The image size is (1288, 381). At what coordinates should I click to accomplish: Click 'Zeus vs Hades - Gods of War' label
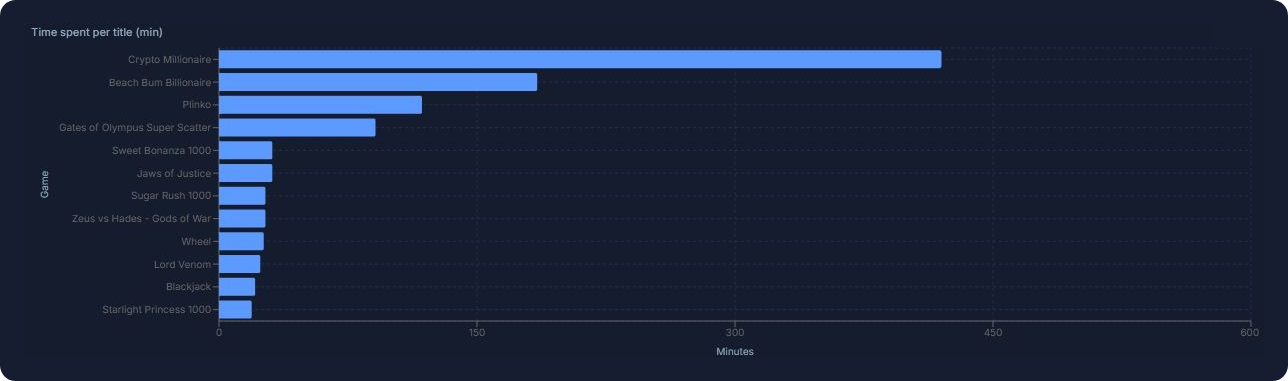tap(142, 218)
